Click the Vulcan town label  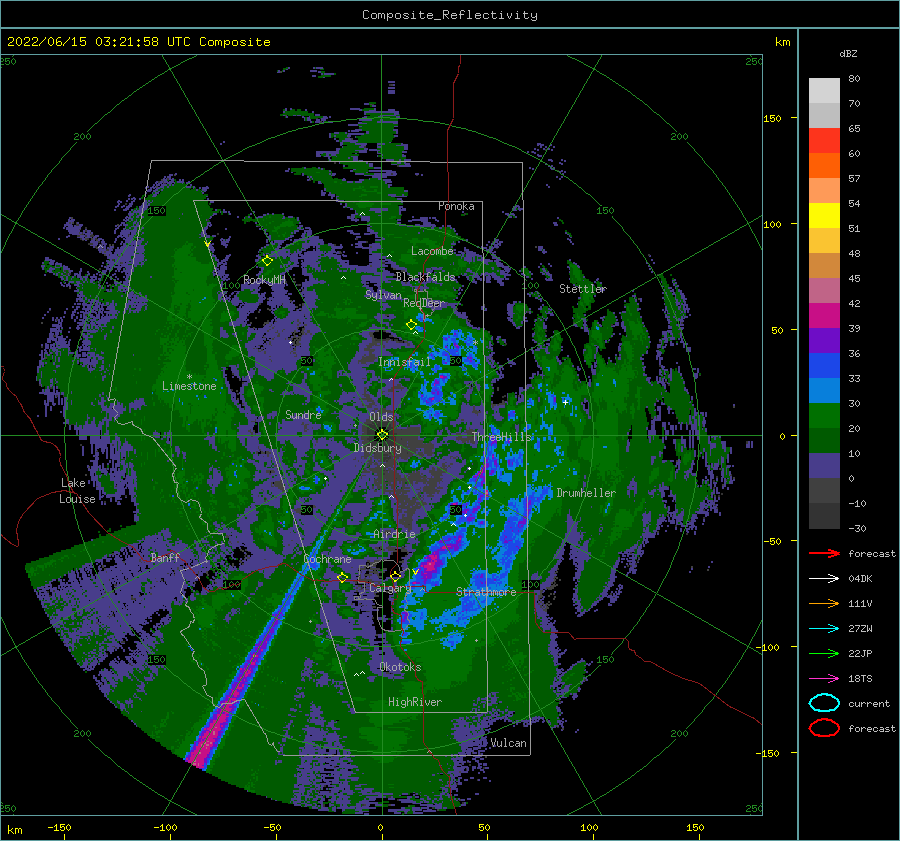509,743
